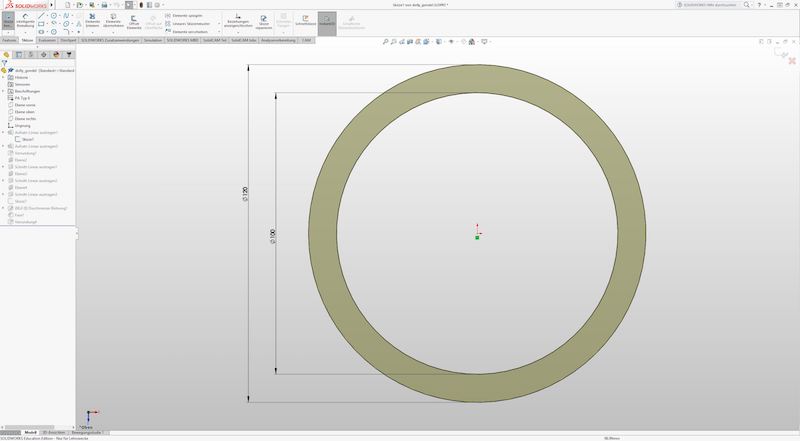Click the Ø120 outer diameter dimension

(245, 194)
